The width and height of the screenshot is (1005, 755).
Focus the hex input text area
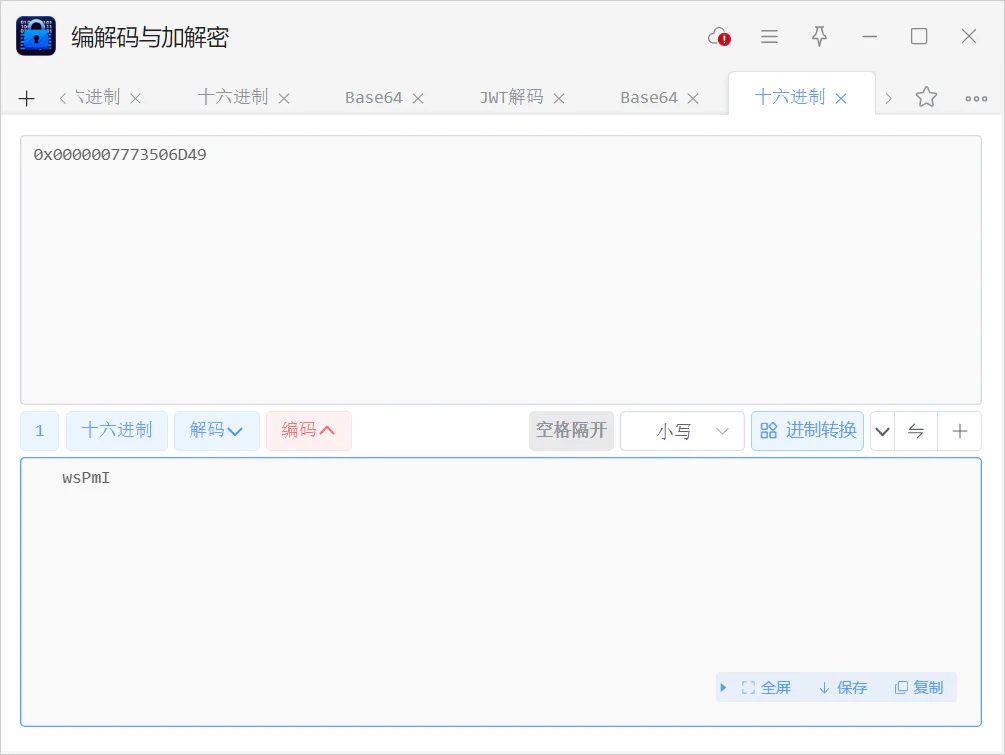tap(501, 270)
